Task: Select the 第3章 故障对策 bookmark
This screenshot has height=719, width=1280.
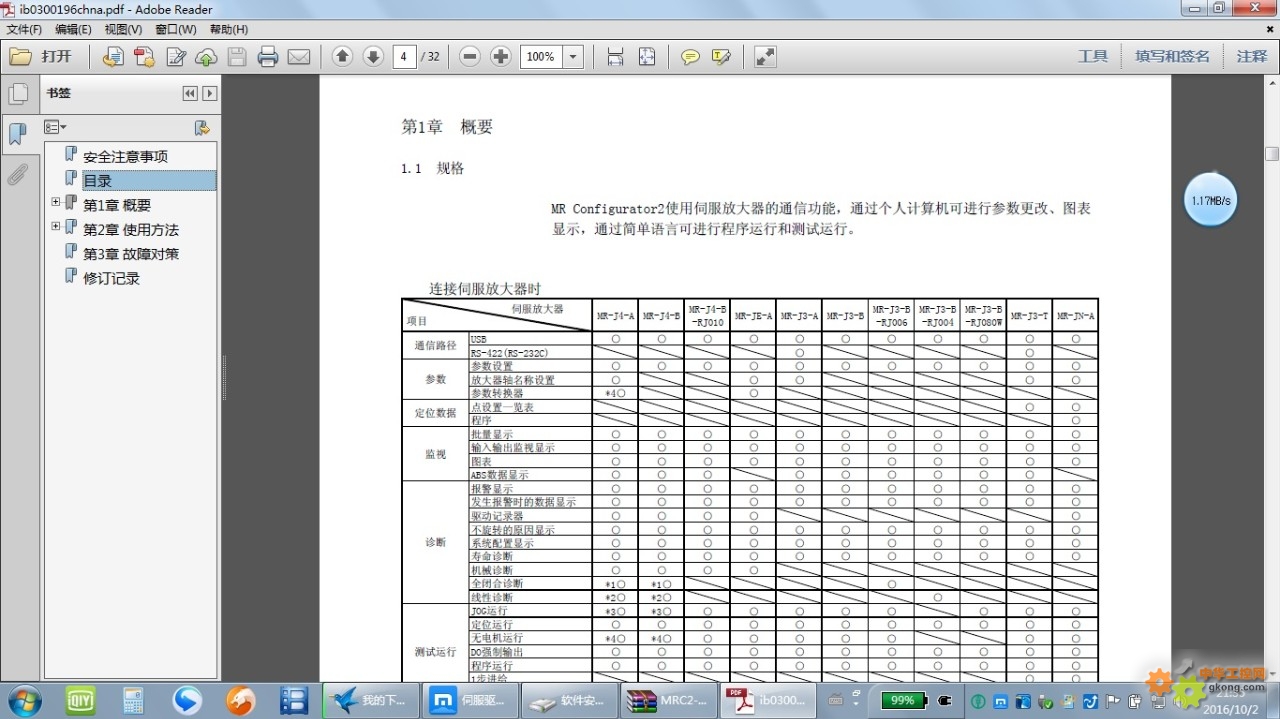Action: click(131, 254)
